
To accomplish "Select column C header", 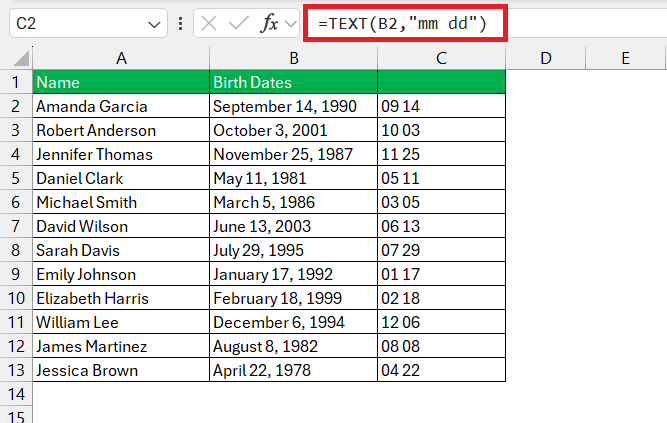I will click(442, 58).
